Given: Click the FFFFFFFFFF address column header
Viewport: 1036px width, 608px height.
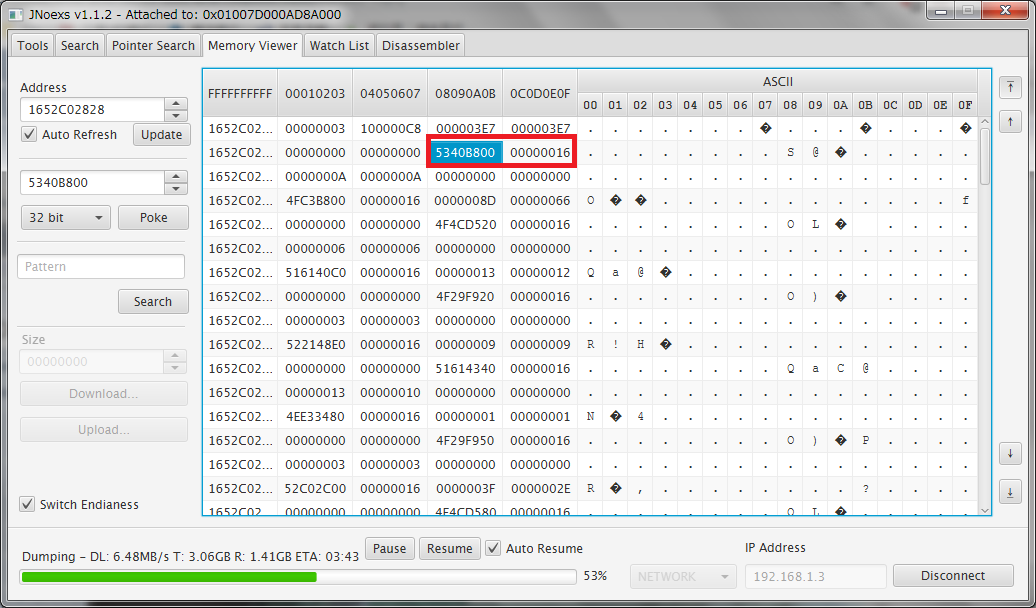Looking at the screenshot, I should tap(240, 93).
